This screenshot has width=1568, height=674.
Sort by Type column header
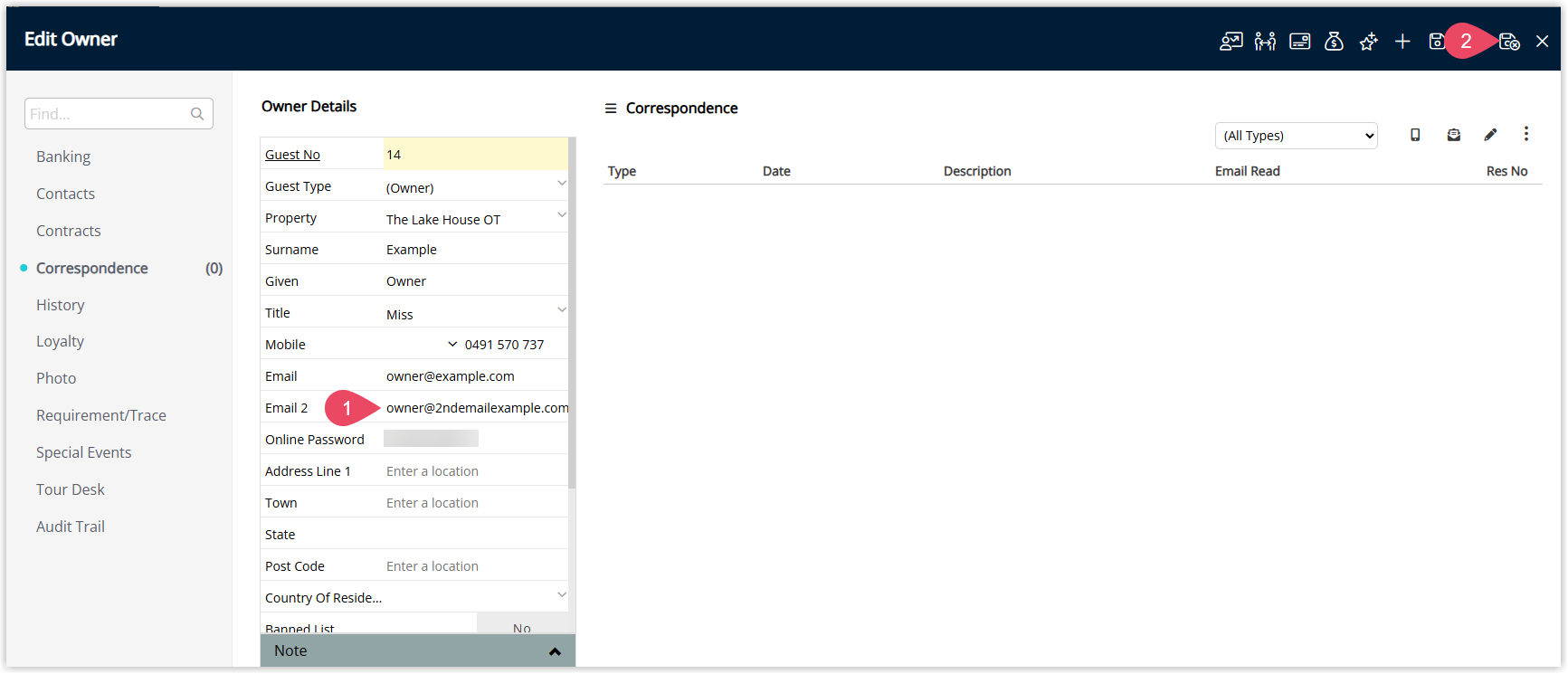pos(622,171)
